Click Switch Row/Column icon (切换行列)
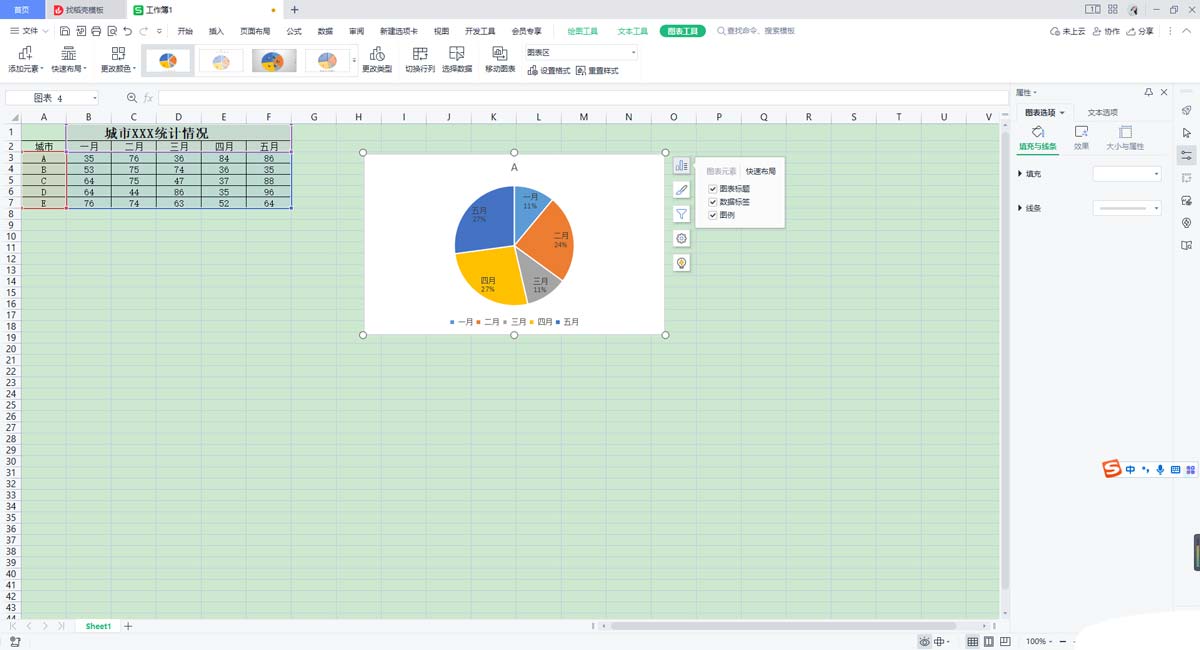Viewport: 1200px width, 650px height. 420,60
